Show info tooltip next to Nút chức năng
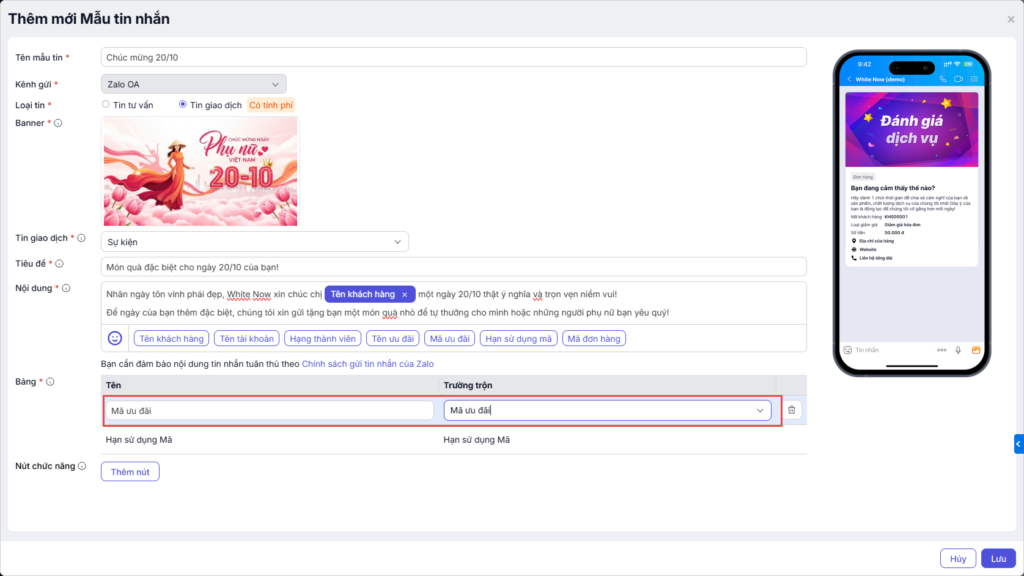 [x=82, y=466]
